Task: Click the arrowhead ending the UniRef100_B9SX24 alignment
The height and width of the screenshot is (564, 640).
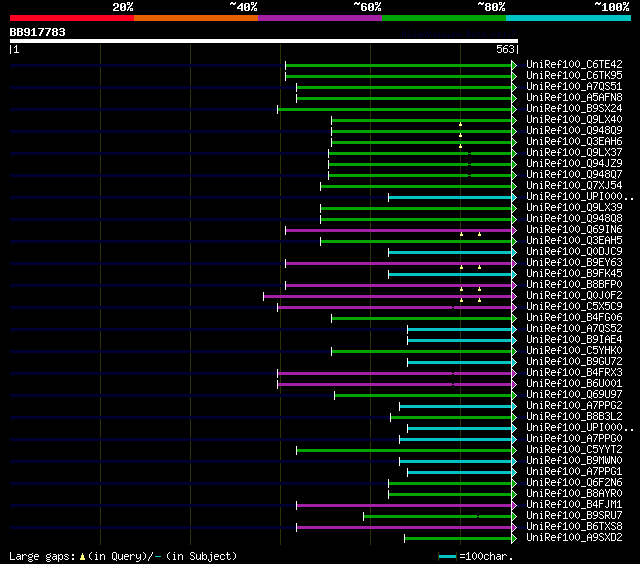Action: [514, 109]
